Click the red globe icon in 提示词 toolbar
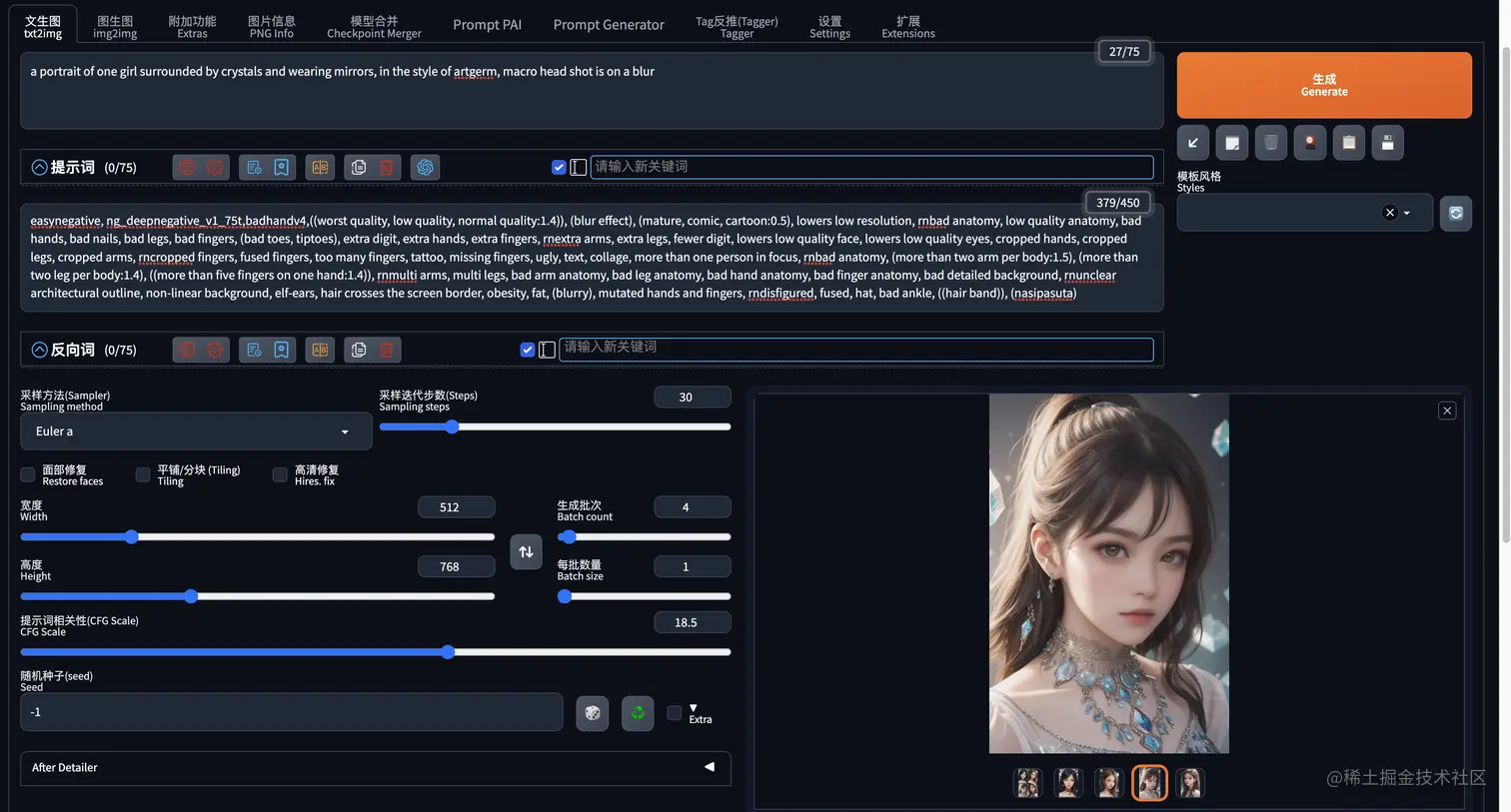 coord(187,168)
